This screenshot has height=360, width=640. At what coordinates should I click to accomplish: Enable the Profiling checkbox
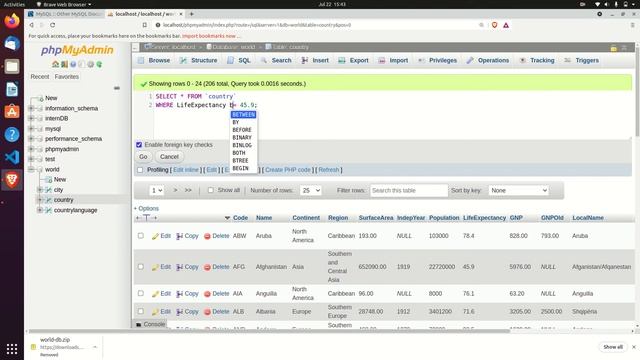(x=140, y=170)
